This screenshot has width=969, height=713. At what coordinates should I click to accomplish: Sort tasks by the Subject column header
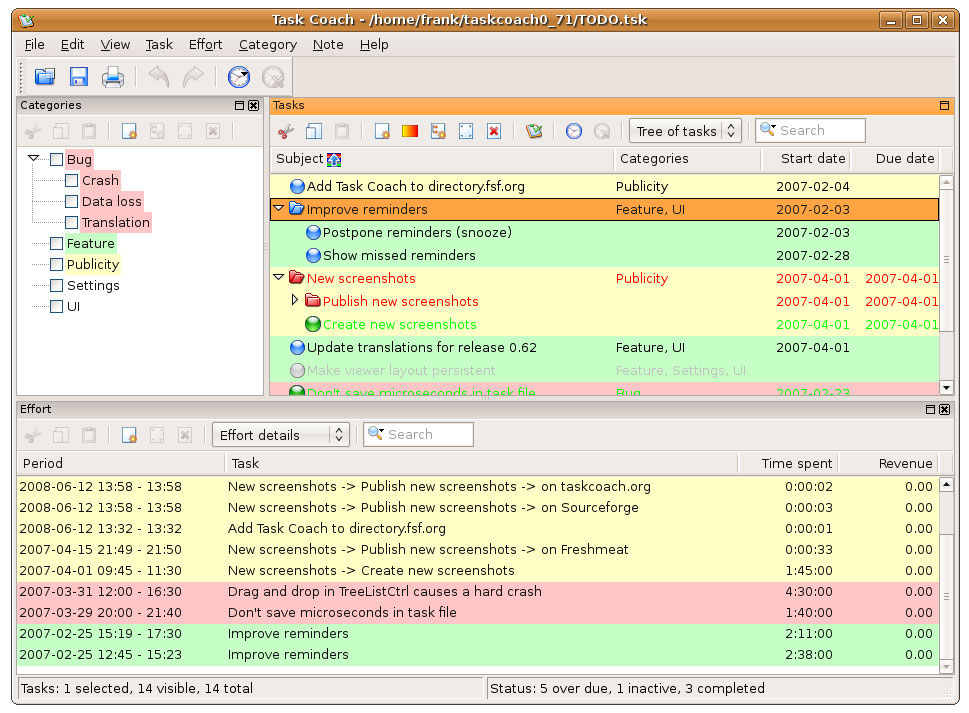[x=442, y=159]
